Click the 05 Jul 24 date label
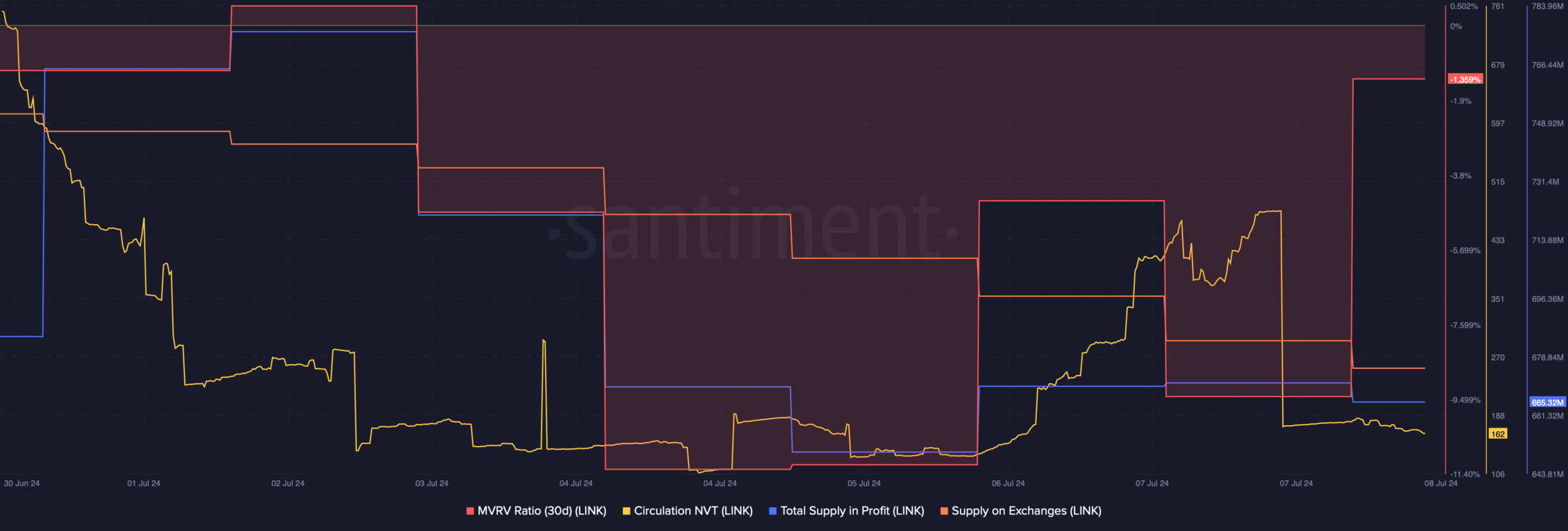The width and height of the screenshot is (1568, 531). [x=864, y=483]
